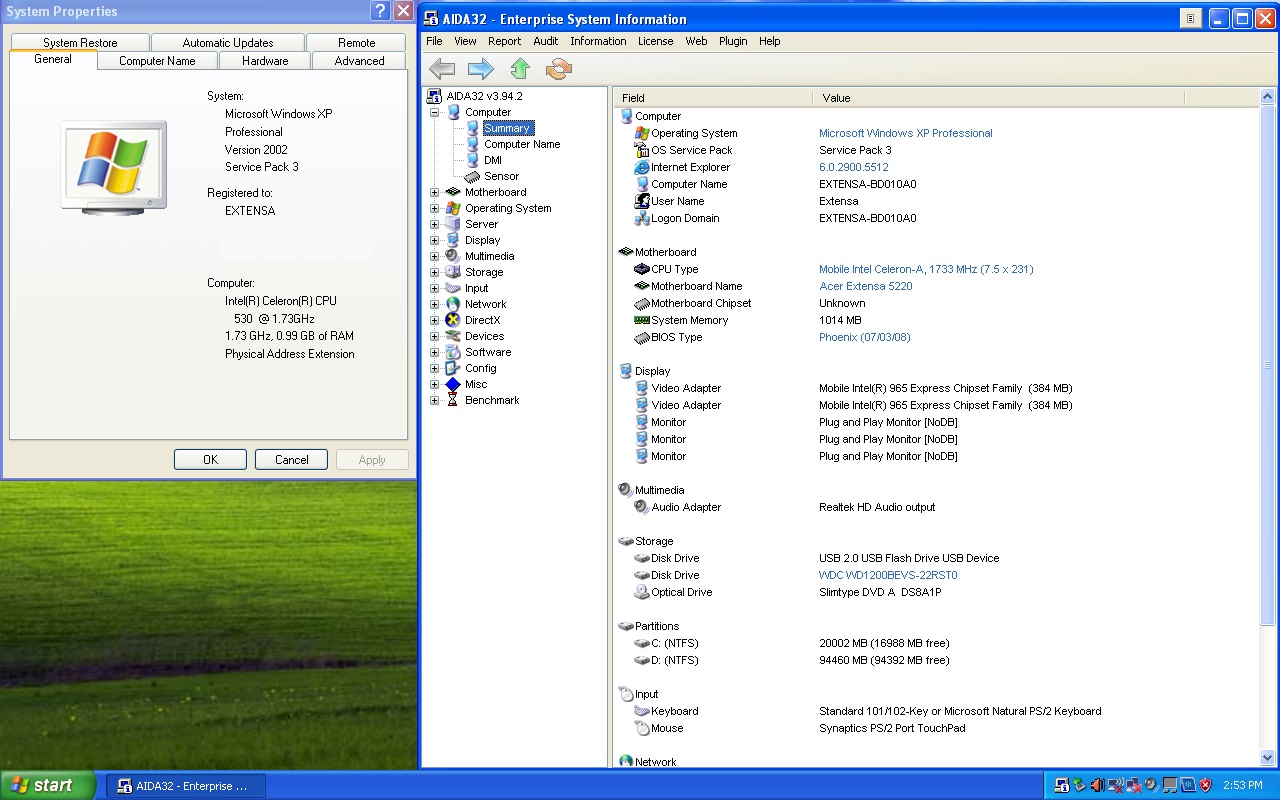
Task: Expand the Server tree node
Action: 435,224
